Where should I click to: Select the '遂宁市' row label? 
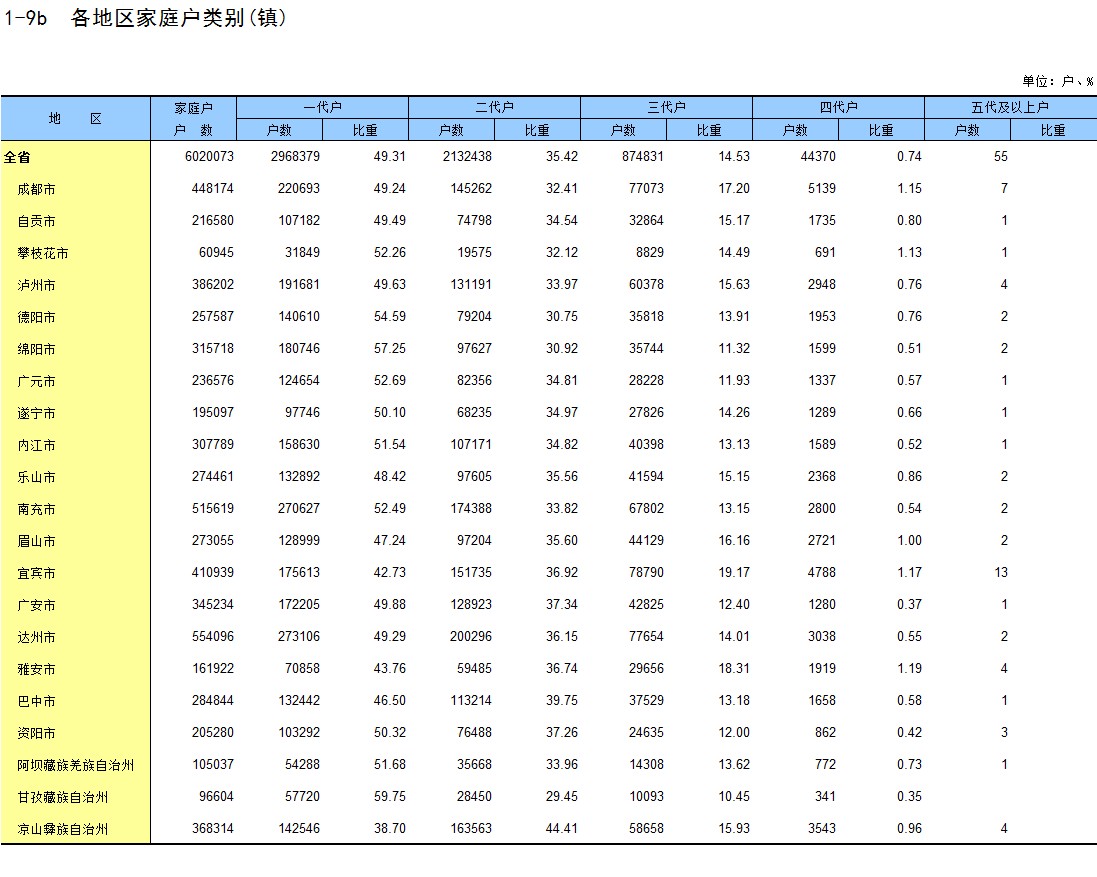point(36,413)
